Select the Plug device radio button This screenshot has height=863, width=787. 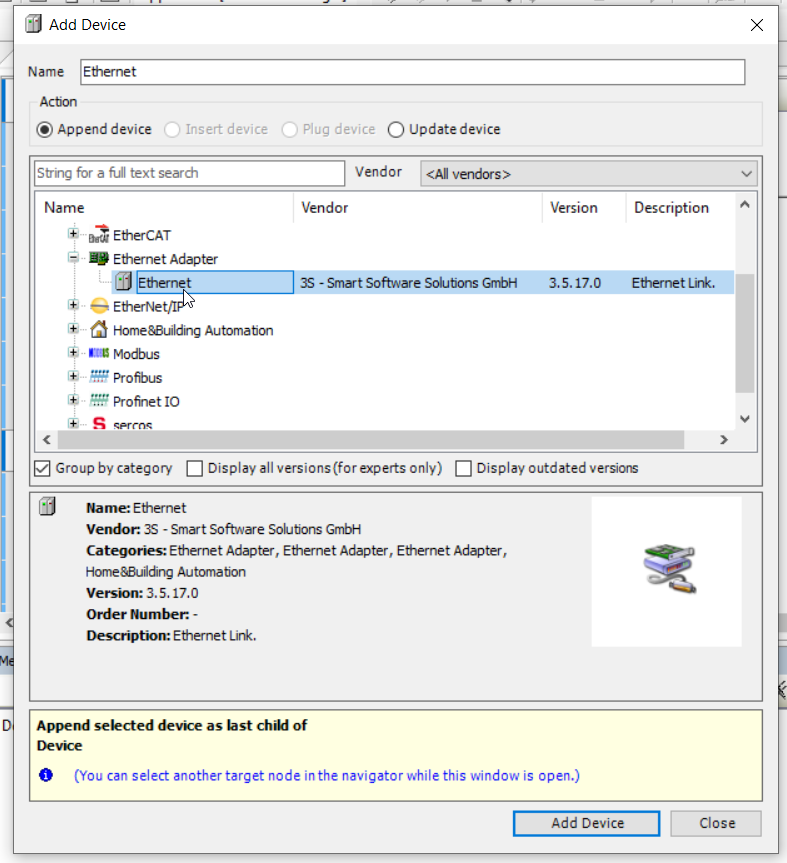289,129
